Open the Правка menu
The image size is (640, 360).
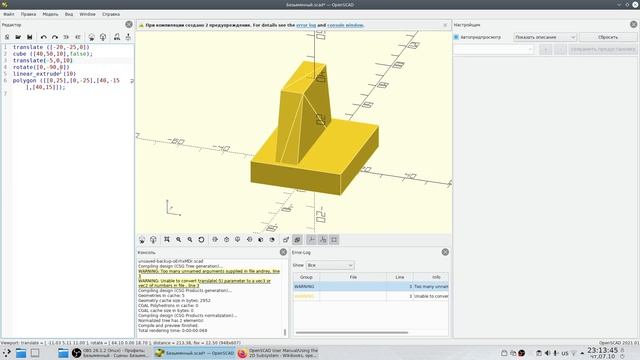click(28, 14)
